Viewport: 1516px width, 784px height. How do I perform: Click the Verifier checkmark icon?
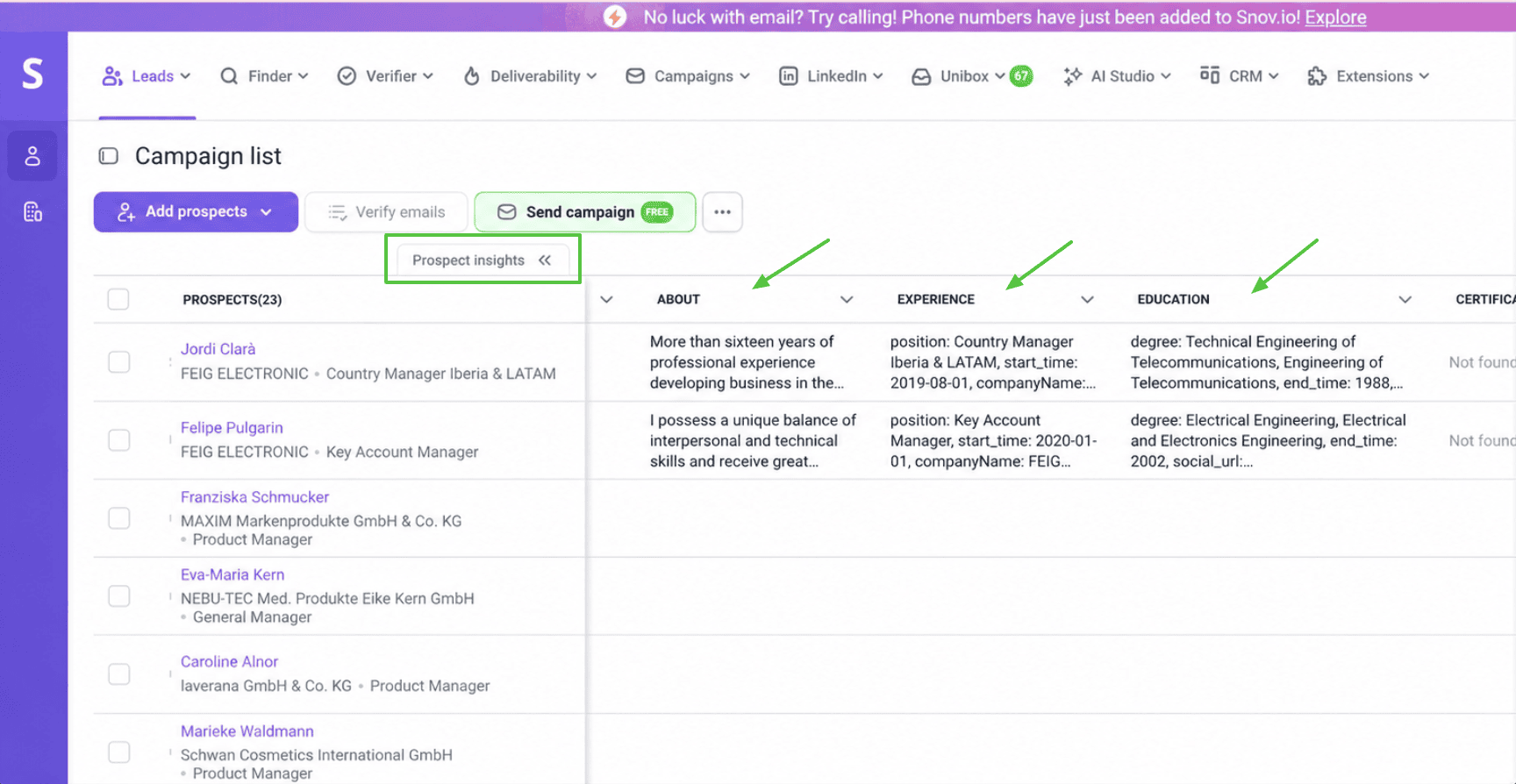[x=347, y=76]
